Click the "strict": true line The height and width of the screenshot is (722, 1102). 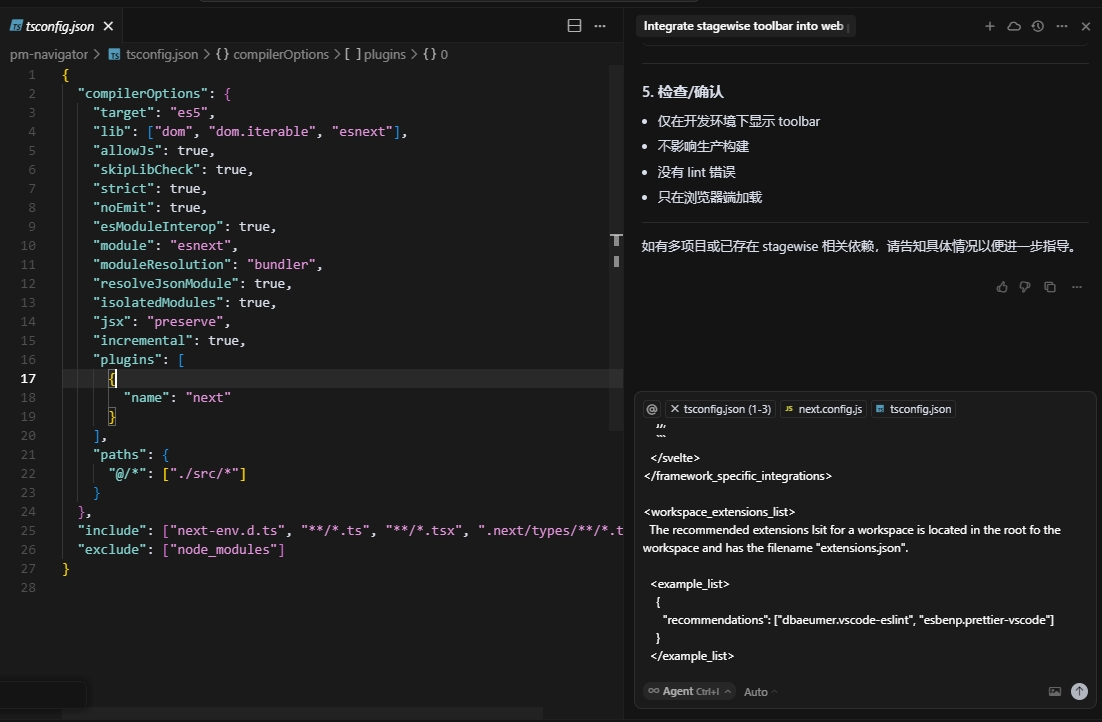tap(150, 188)
